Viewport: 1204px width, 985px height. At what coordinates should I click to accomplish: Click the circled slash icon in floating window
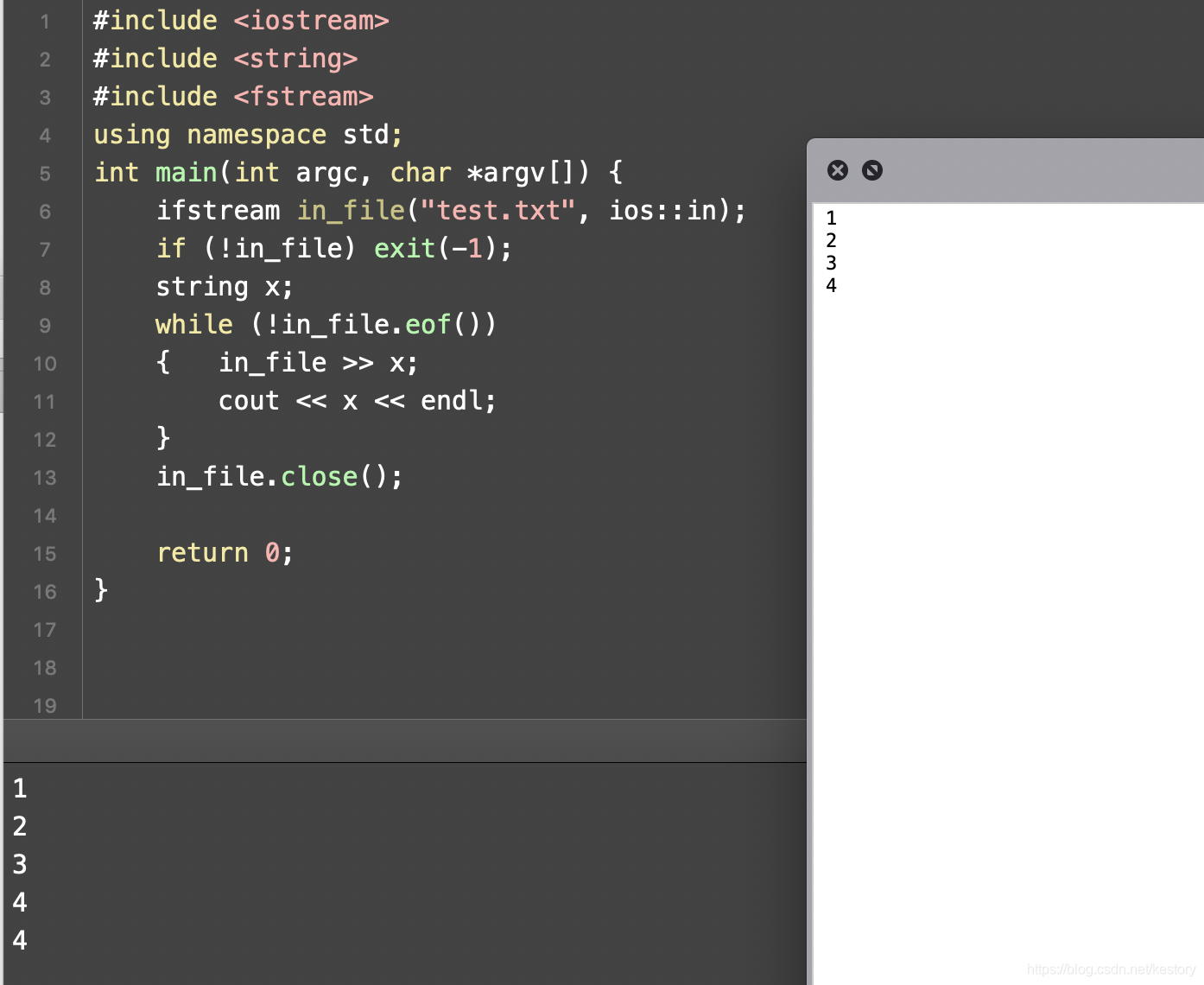pos(872,170)
